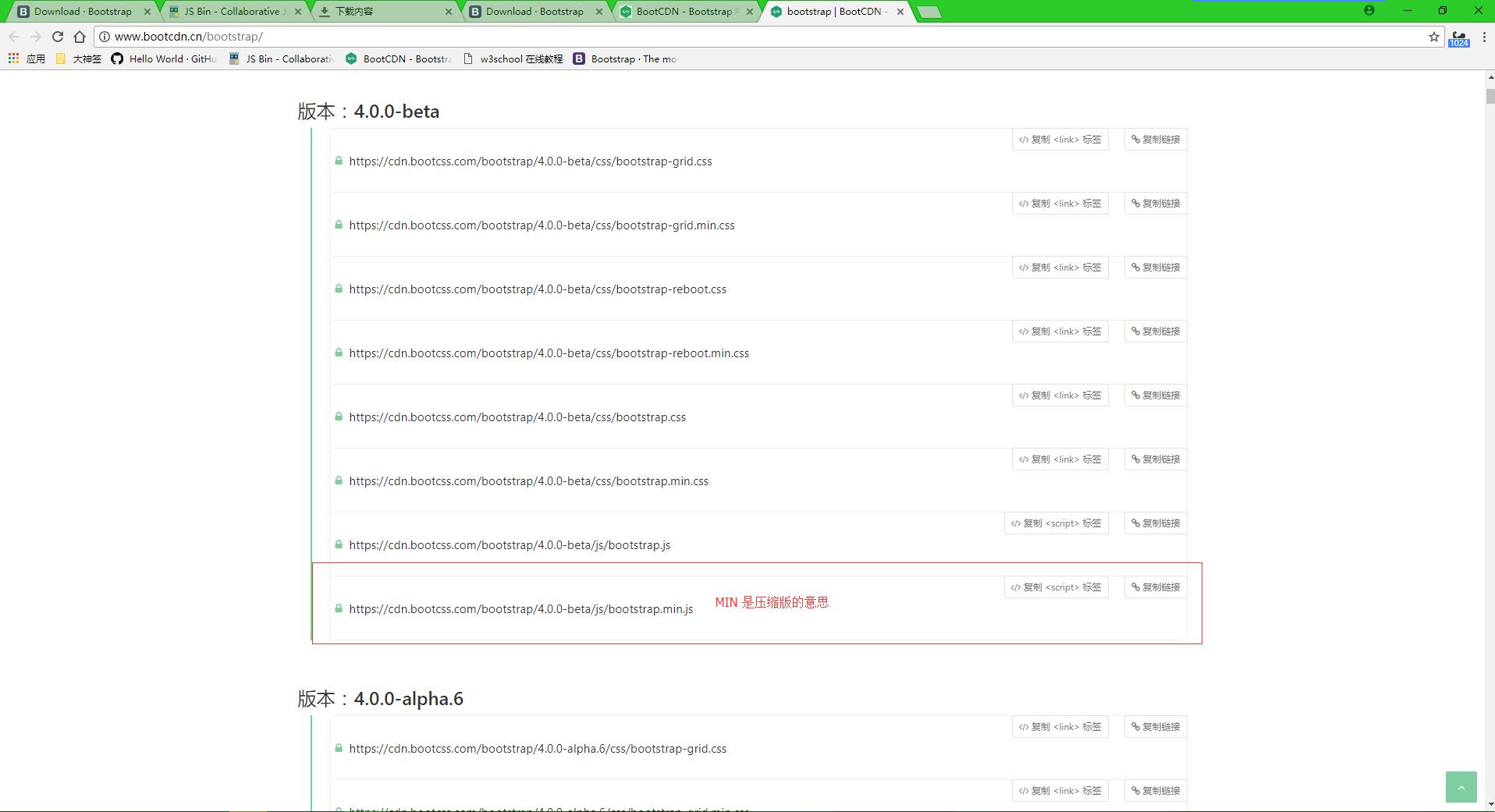The height and width of the screenshot is (812, 1495).
Task: Click 复制链接 for beta bootstrap.min.css
Action: [1156, 459]
